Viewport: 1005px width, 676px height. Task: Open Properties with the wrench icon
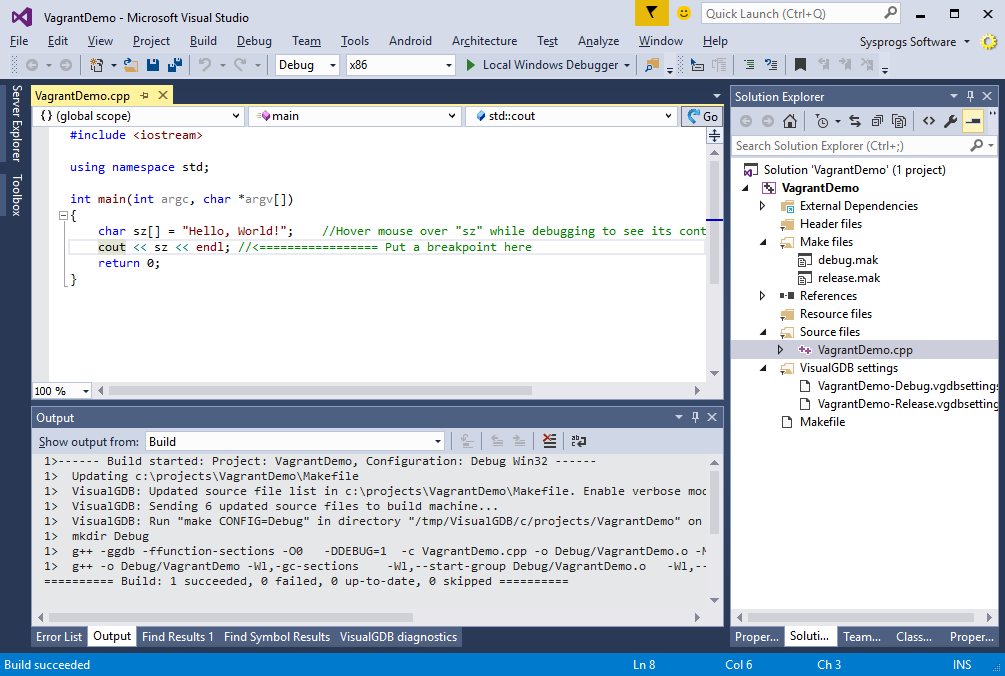(x=951, y=121)
